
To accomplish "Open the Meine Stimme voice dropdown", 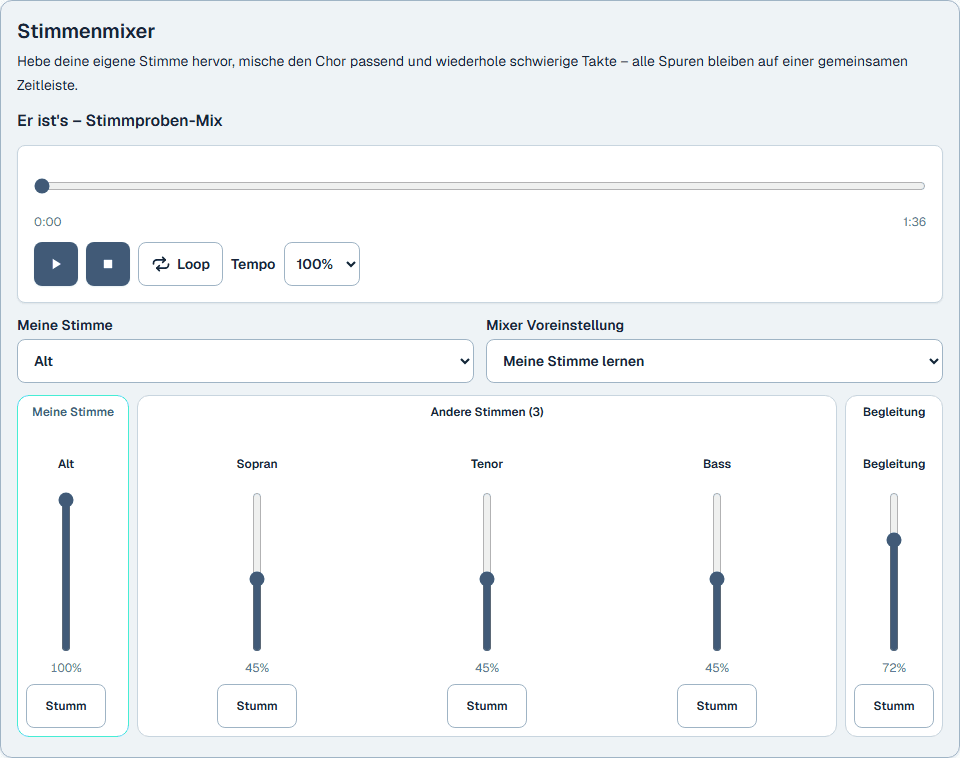I will click(x=246, y=361).
